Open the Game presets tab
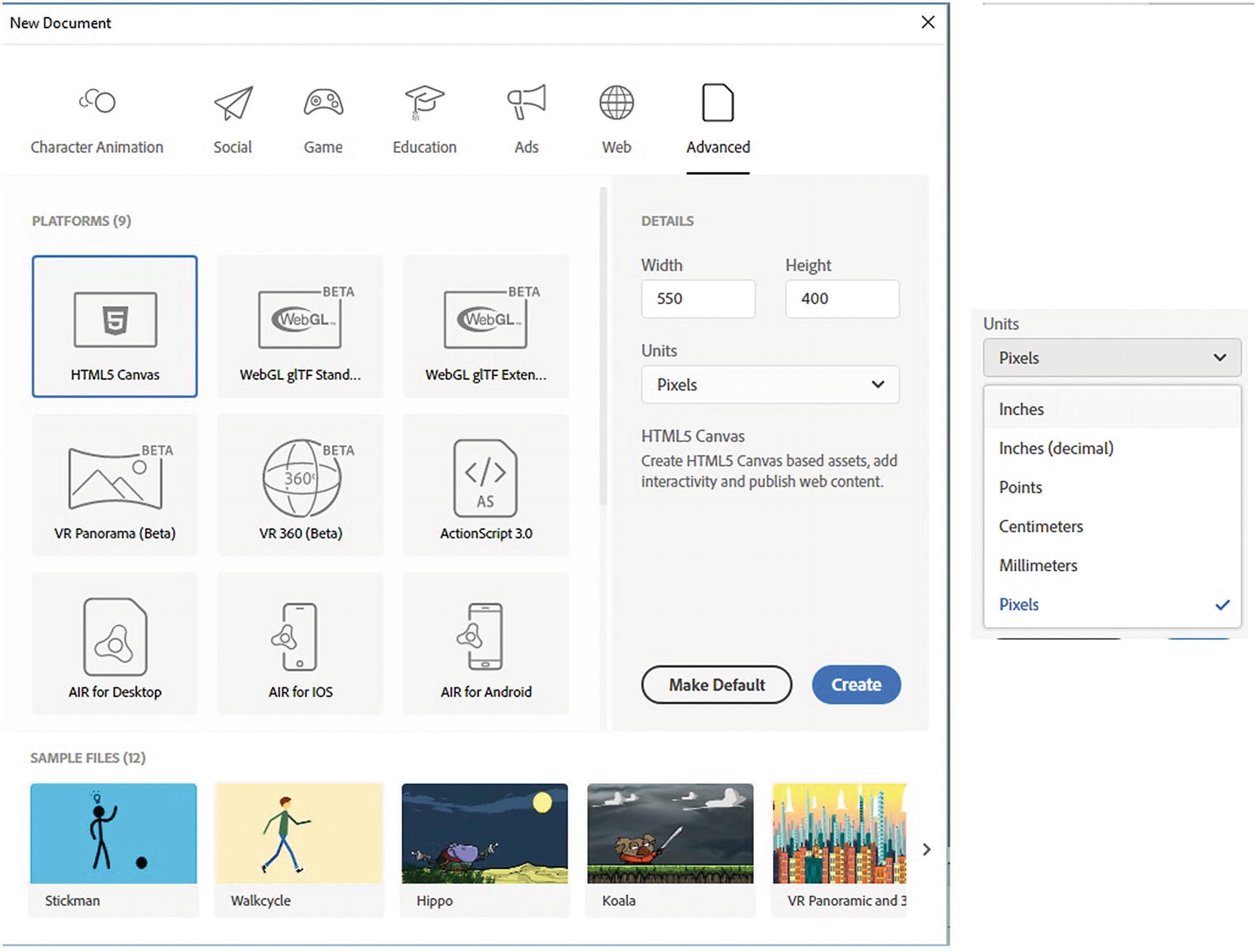1258x952 pixels. pos(323,120)
